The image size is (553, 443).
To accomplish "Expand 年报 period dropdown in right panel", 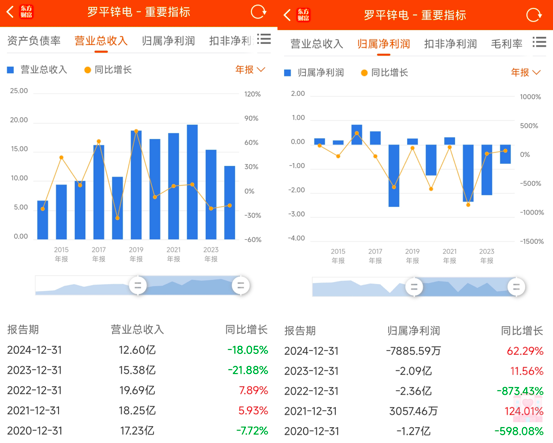I will pyautogui.click(x=525, y=72).
